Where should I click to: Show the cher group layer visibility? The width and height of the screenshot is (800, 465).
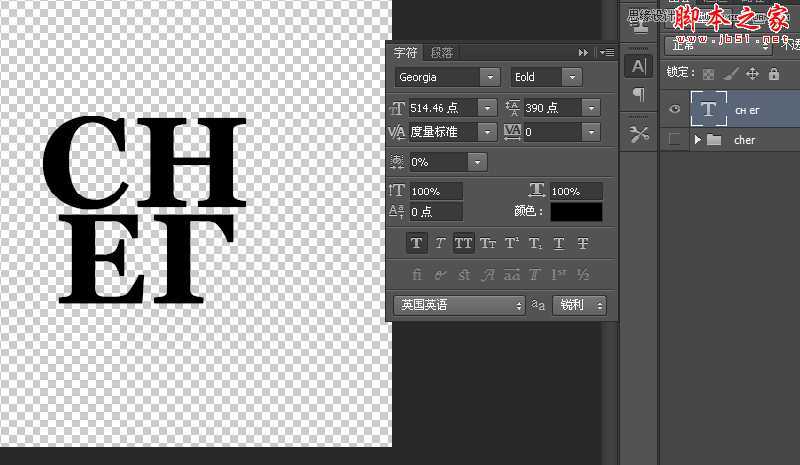(x=675, y=140)
